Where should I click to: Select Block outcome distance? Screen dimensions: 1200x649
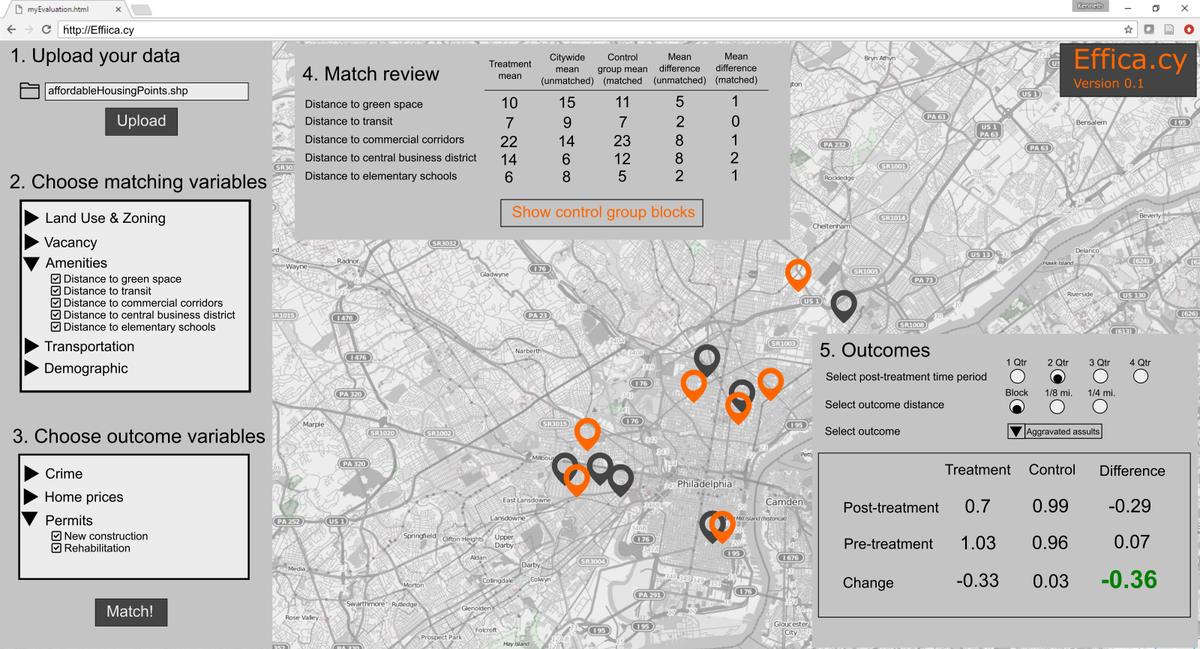click(1017, 407)
